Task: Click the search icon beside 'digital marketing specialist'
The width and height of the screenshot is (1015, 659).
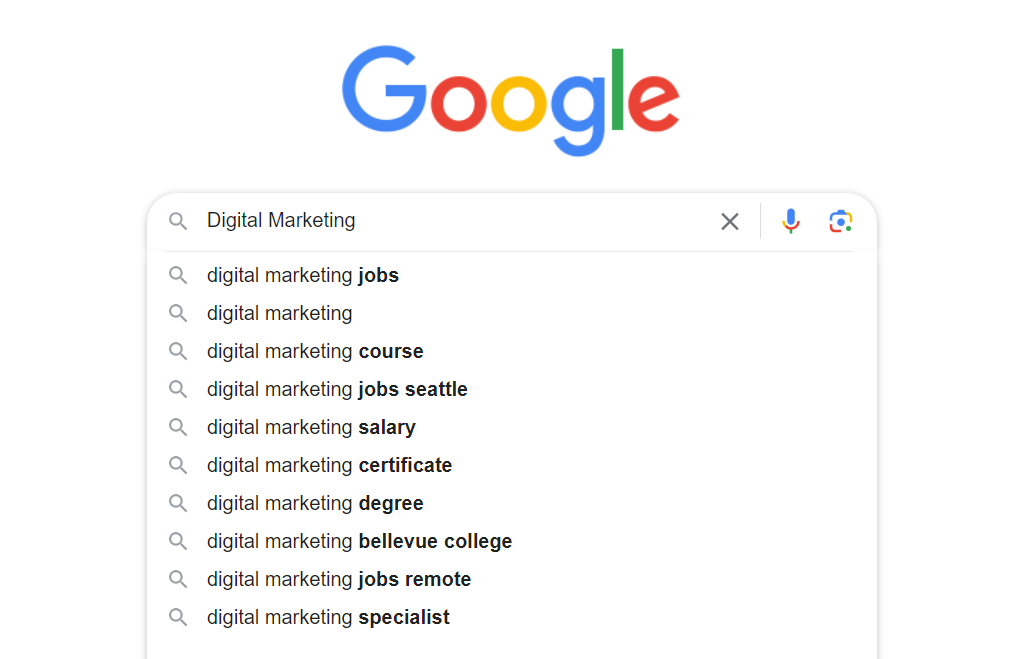Action: [178, 617]
